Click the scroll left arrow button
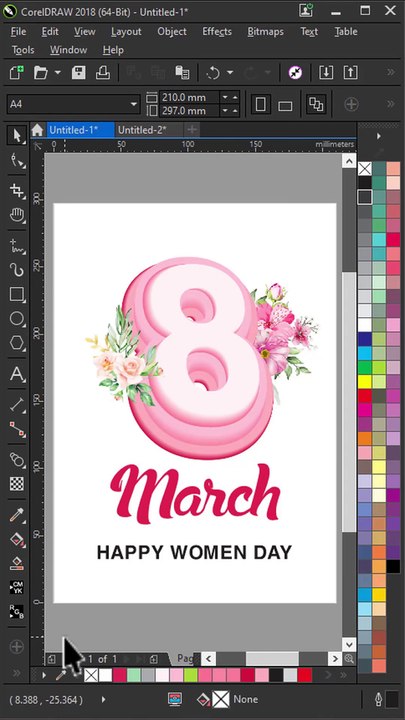Screen dimensions: 405x720 coord(208,659)
